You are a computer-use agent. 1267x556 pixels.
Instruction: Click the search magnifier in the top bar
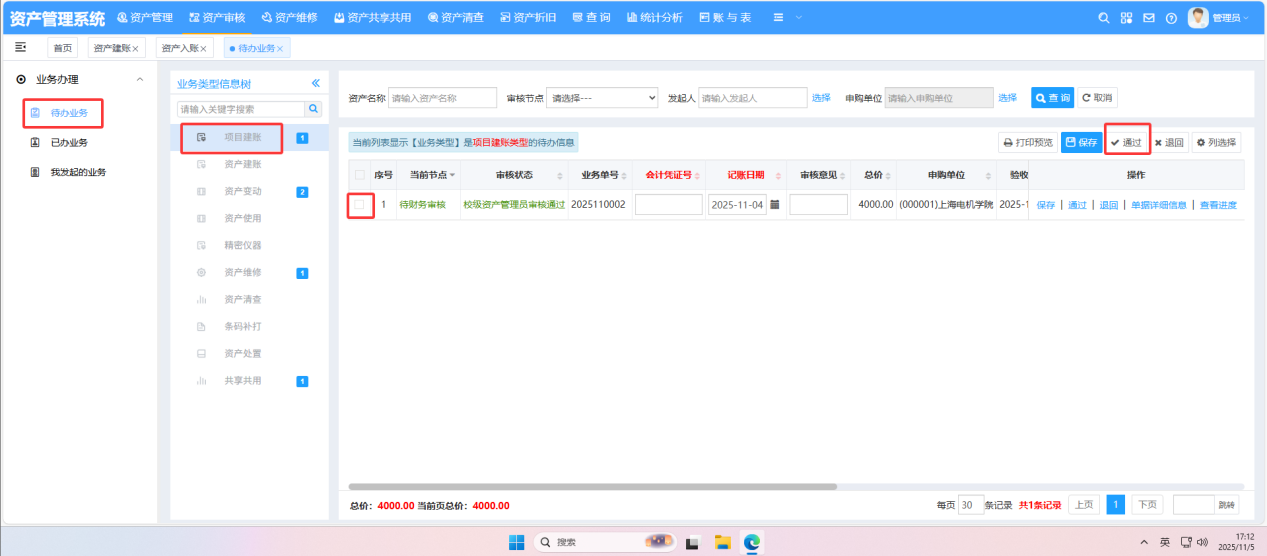click(x=1104, y=18)
